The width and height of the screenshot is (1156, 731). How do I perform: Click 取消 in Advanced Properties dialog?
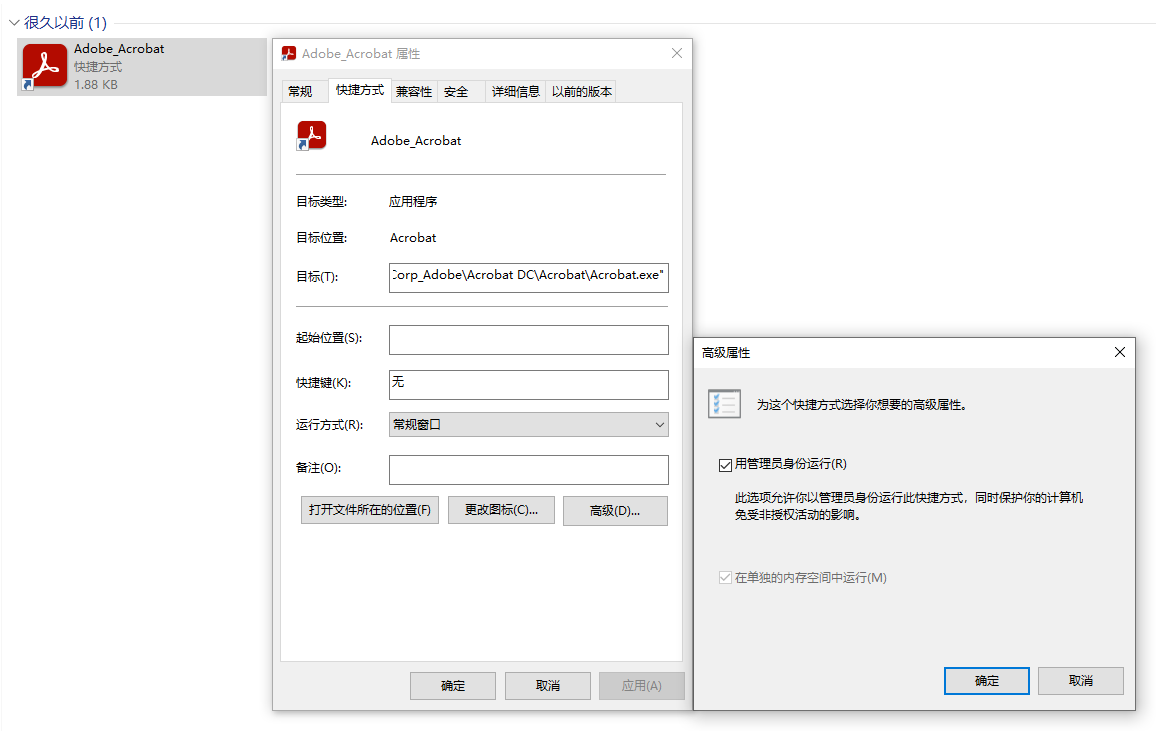(1081, 681)
